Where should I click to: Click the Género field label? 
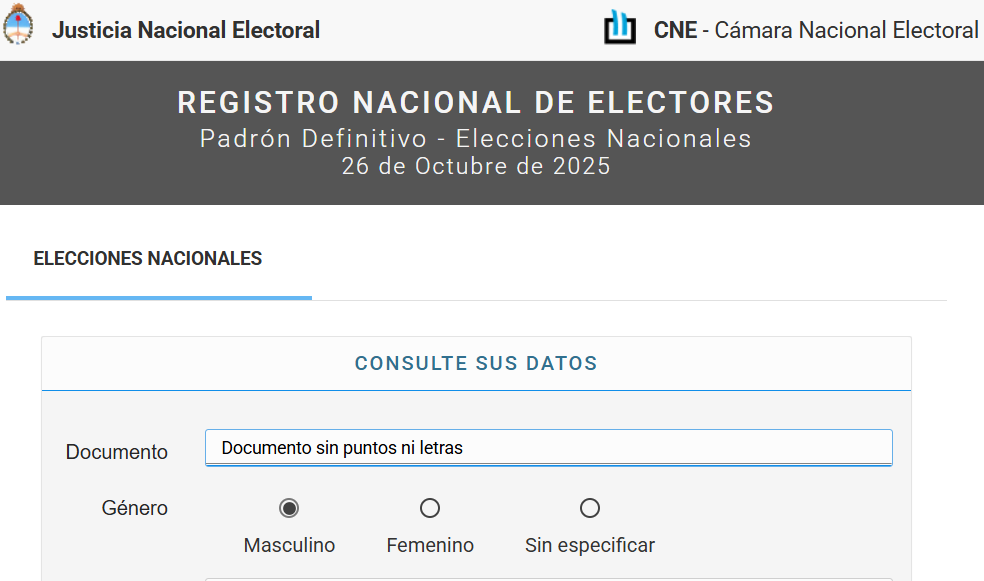(134, 508)
